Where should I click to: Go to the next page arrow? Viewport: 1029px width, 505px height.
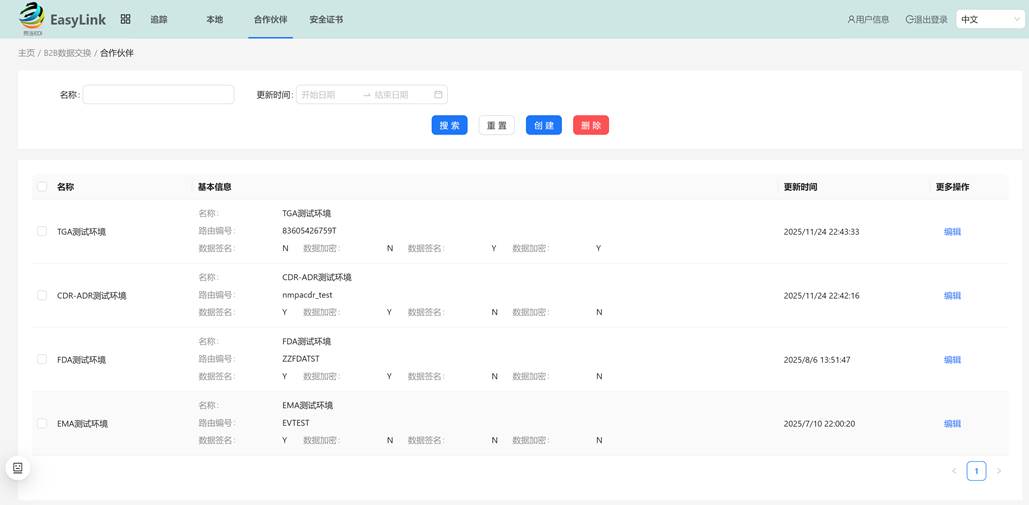(x=998, y=471)
